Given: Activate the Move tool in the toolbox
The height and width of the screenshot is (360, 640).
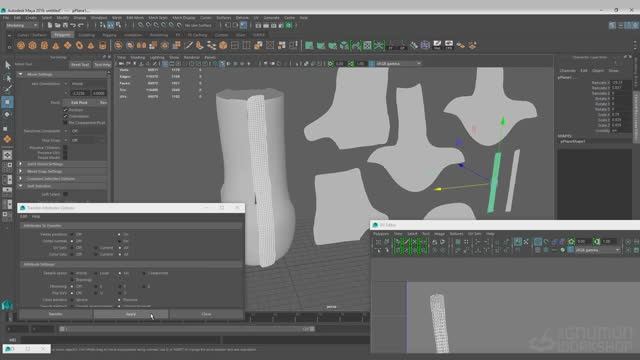Looking at the screenshot, I should tap(7, 102).
